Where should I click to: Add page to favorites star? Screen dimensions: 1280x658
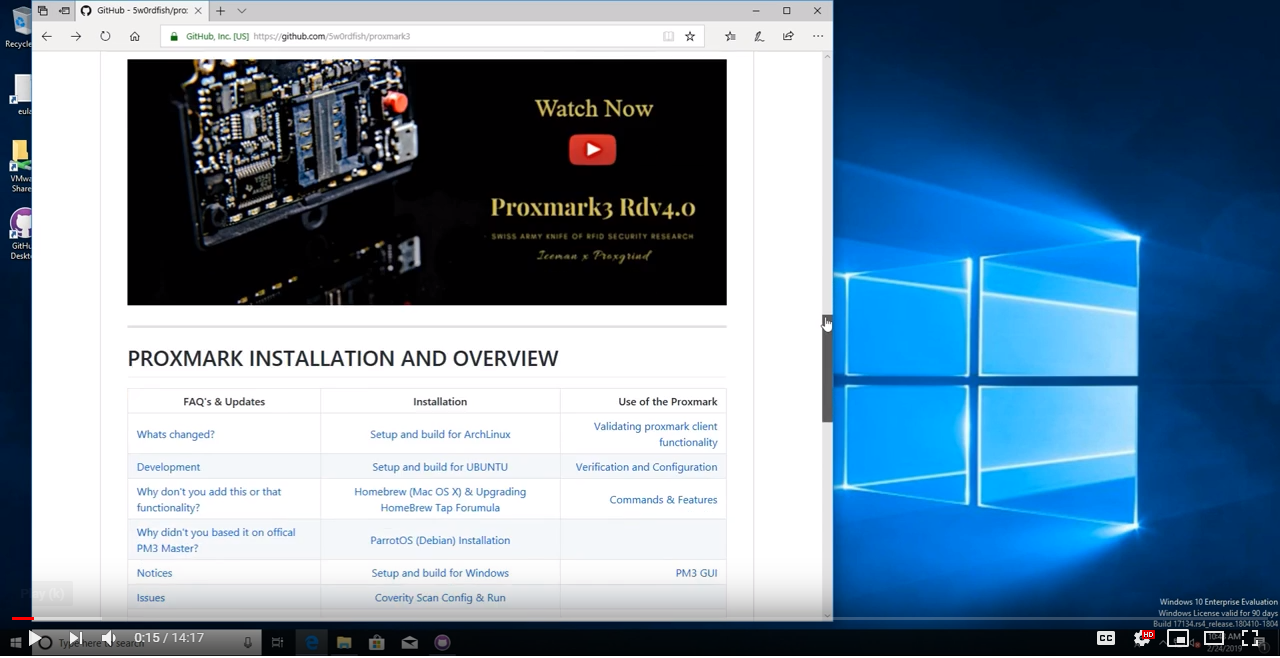click(x=690, y=36)
